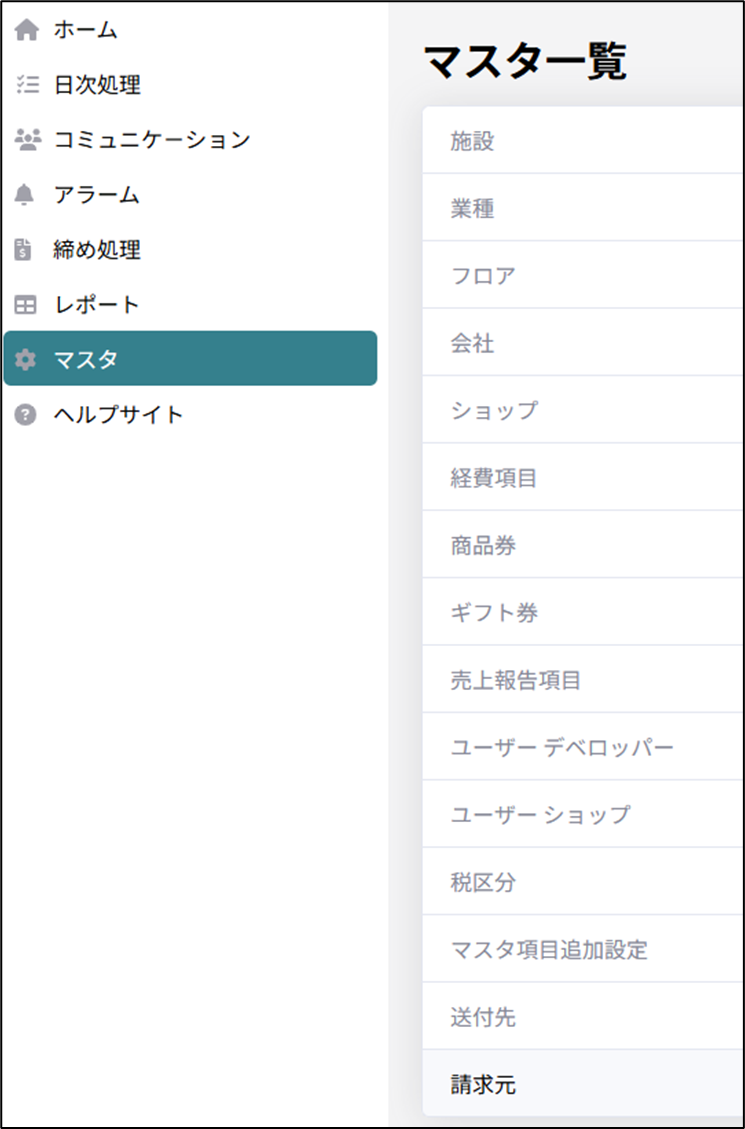
Task: Click the Alarm bell icon
Action: pyautogui.click(x=26, y=195)
